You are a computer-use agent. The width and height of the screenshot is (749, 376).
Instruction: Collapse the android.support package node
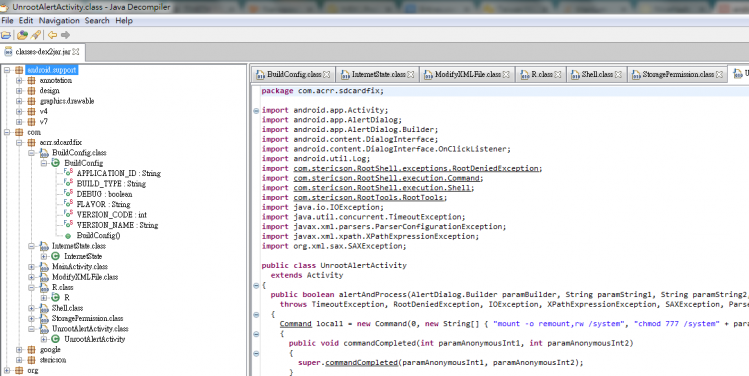7,70
